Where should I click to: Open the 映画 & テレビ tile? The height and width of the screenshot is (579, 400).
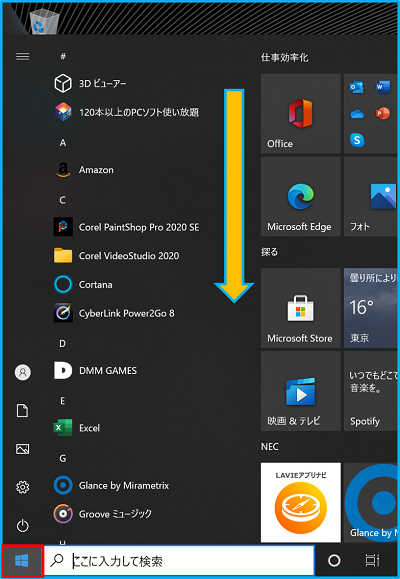point(301,391)
